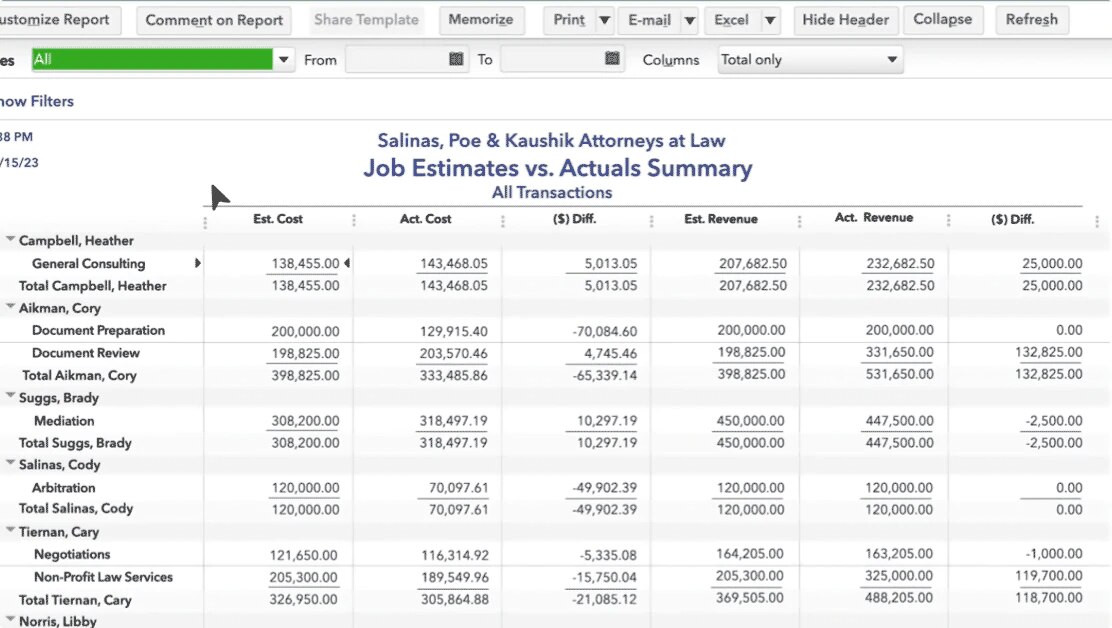The image size is (1112, 628).
Task: Select the Document Review Act. Cost value
Action: point(451,353)
